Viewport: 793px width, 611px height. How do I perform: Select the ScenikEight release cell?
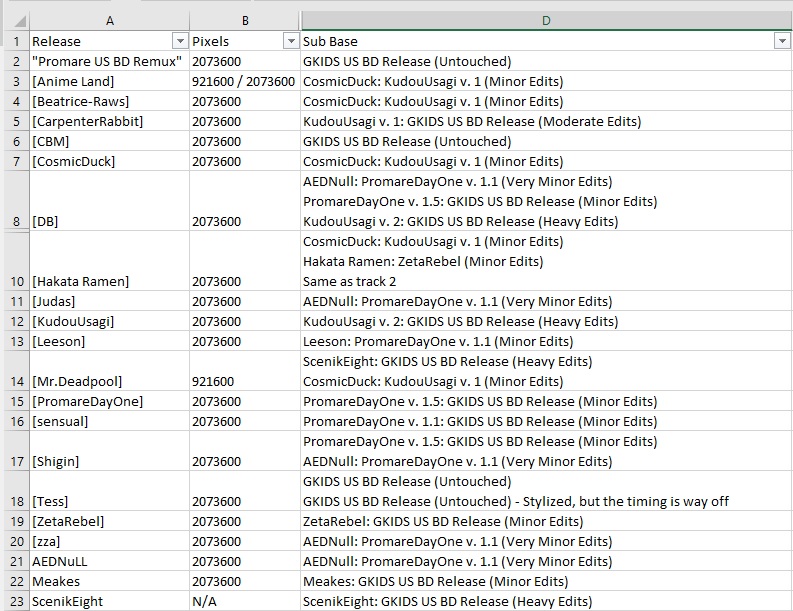tap(109, 601)
